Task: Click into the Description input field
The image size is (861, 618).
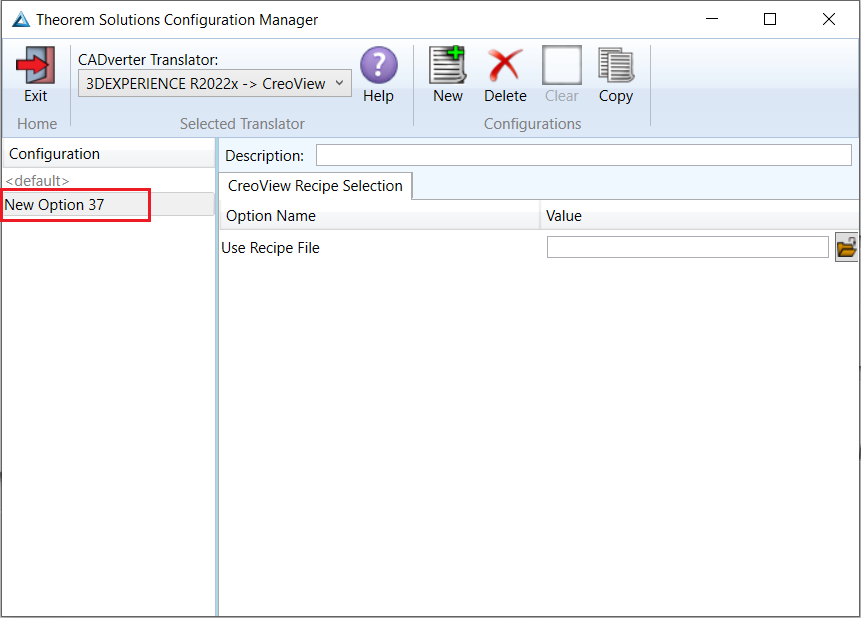Action: (584, 155)
